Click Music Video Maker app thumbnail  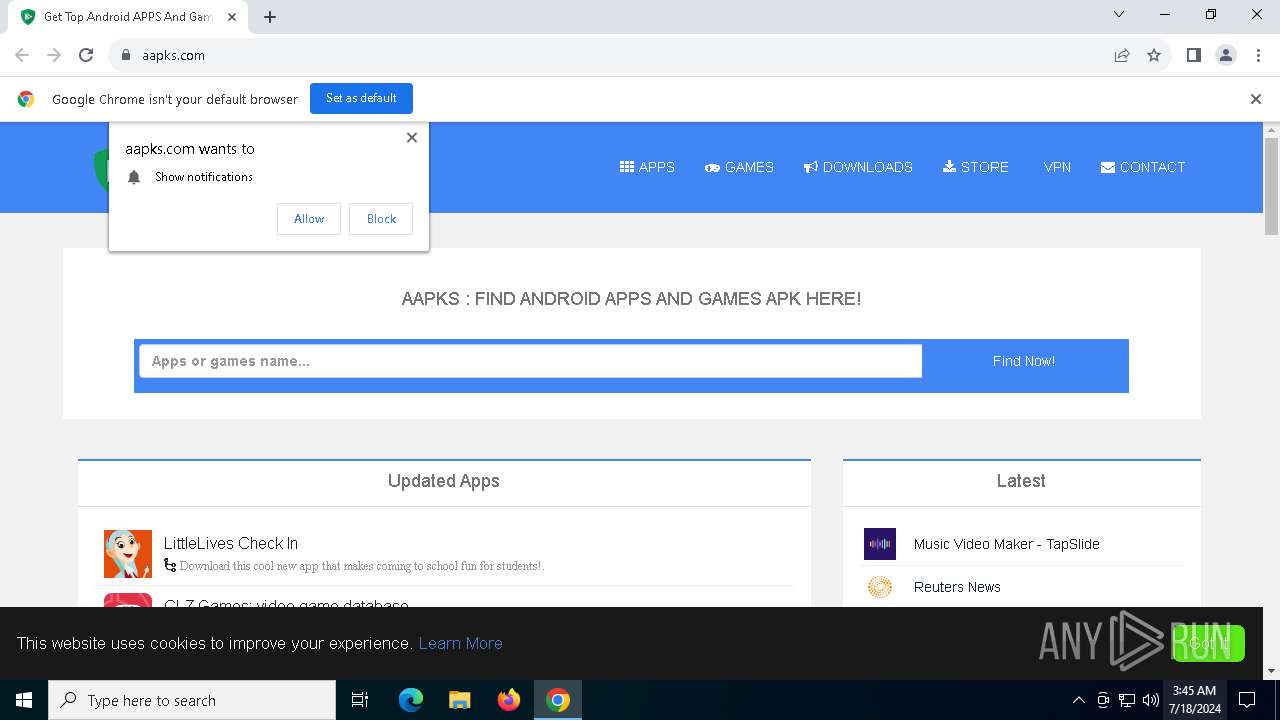click(880, 544)
